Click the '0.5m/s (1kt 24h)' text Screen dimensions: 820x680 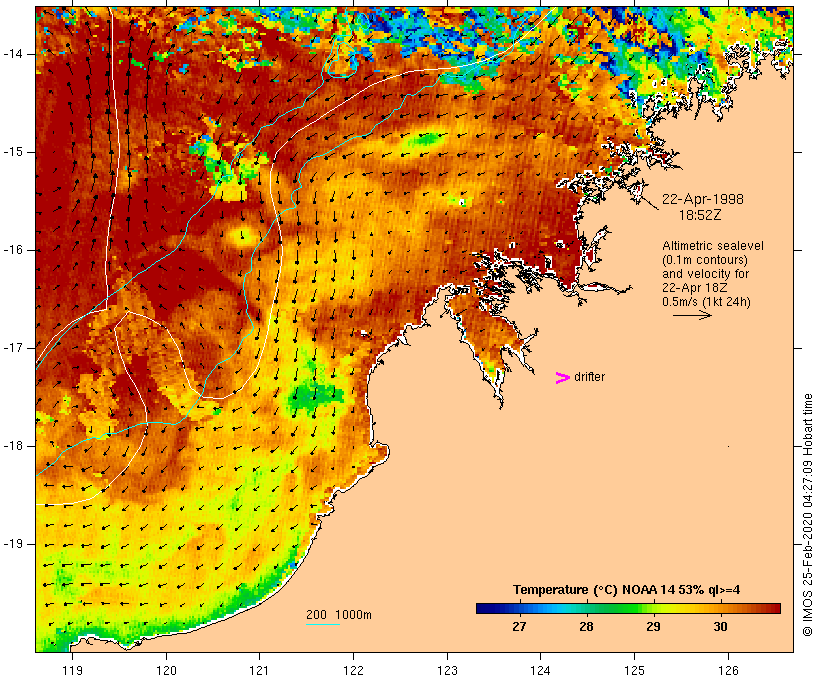click(707, 302)
